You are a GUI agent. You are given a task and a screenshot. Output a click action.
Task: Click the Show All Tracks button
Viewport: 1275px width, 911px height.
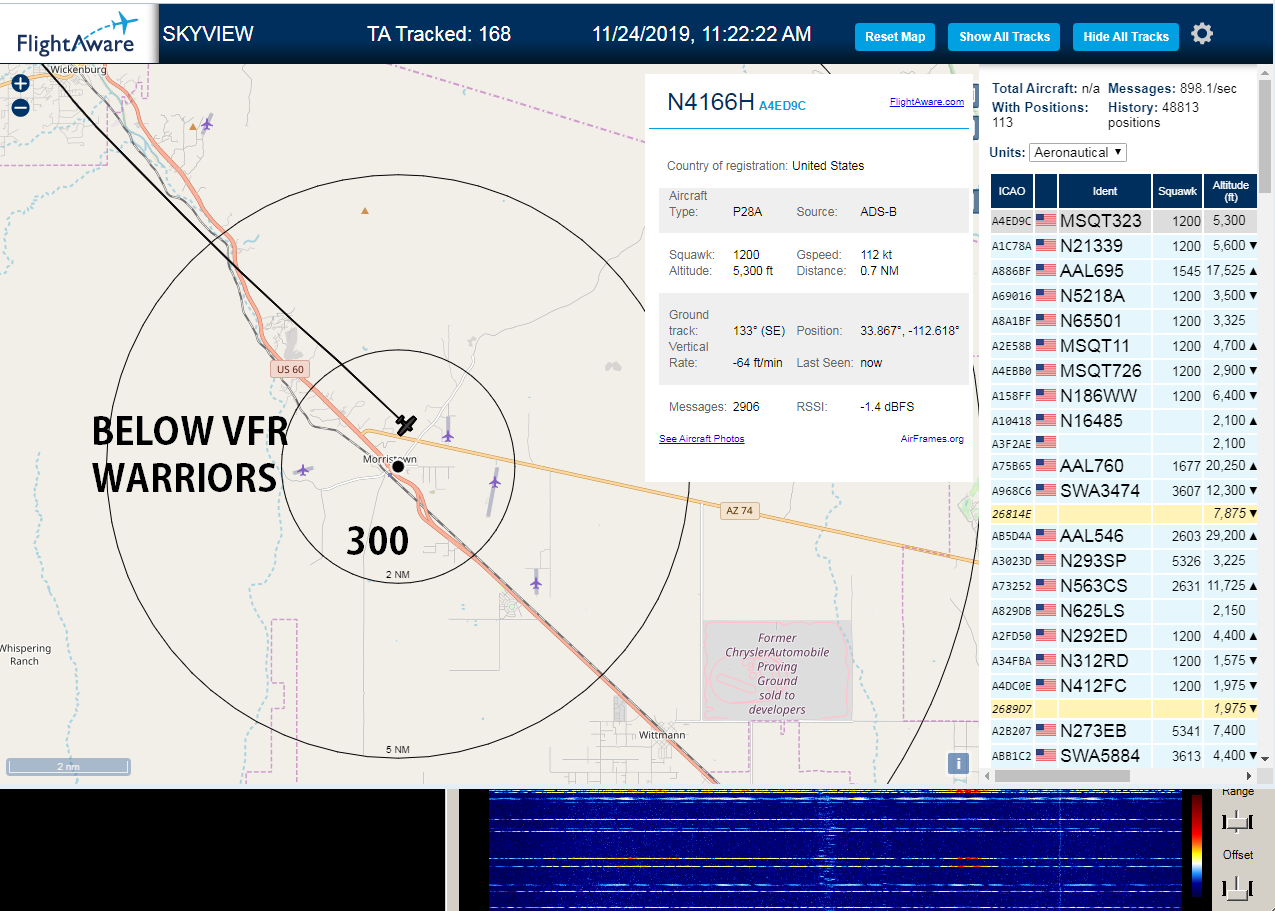1004,37
